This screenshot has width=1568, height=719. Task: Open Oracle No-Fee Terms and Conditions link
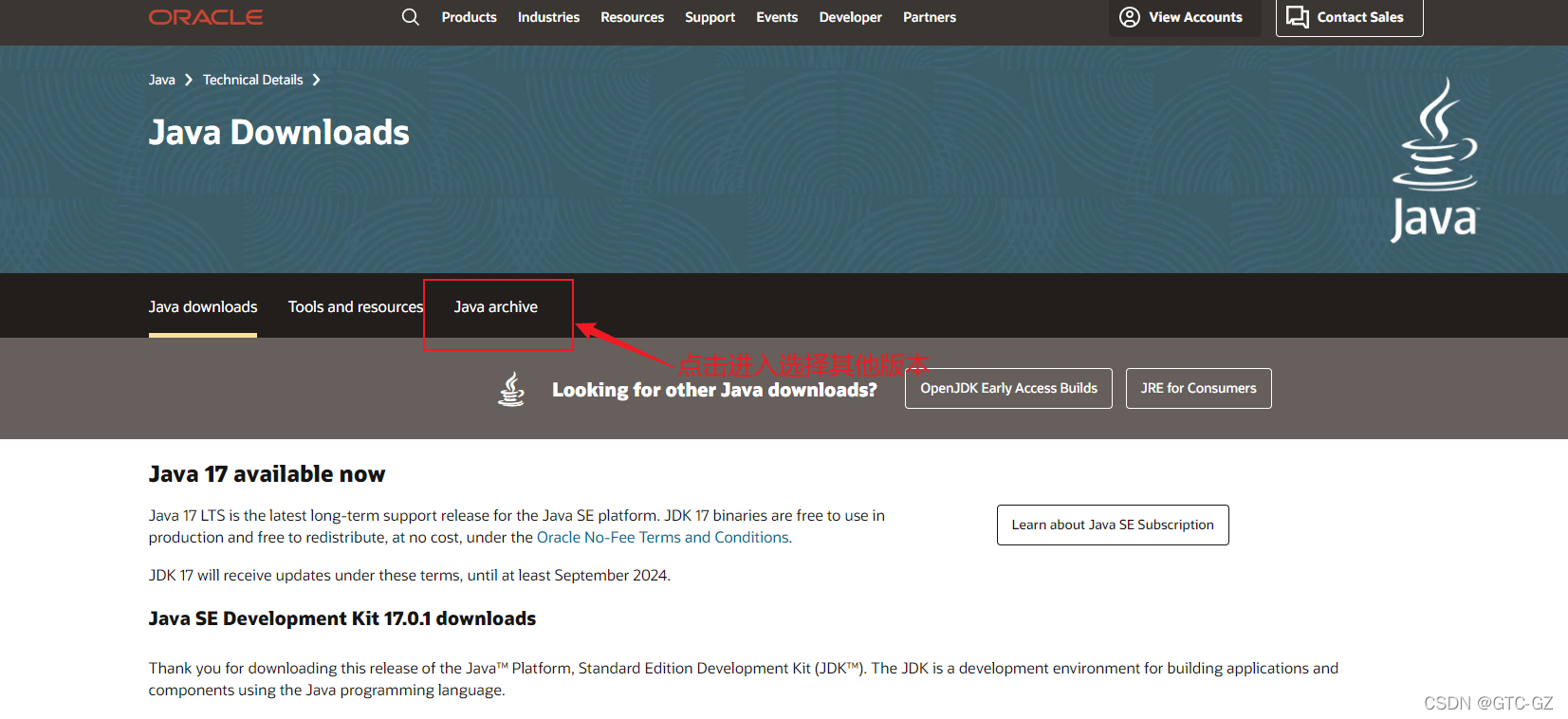662,537
